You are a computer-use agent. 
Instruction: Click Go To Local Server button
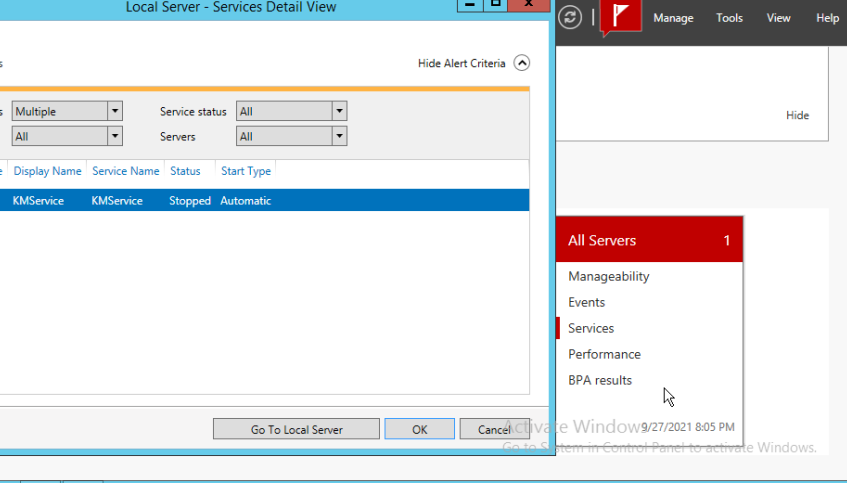coord(296,429)
